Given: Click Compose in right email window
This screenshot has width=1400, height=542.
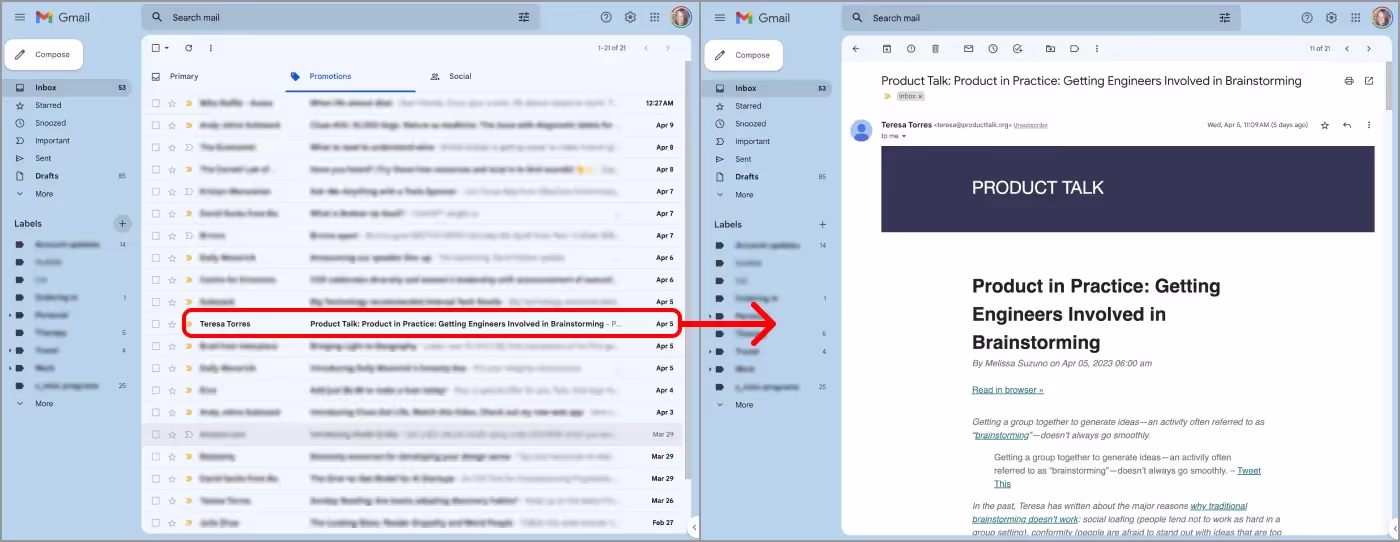Looking at the screenshot, I should 744,55.
